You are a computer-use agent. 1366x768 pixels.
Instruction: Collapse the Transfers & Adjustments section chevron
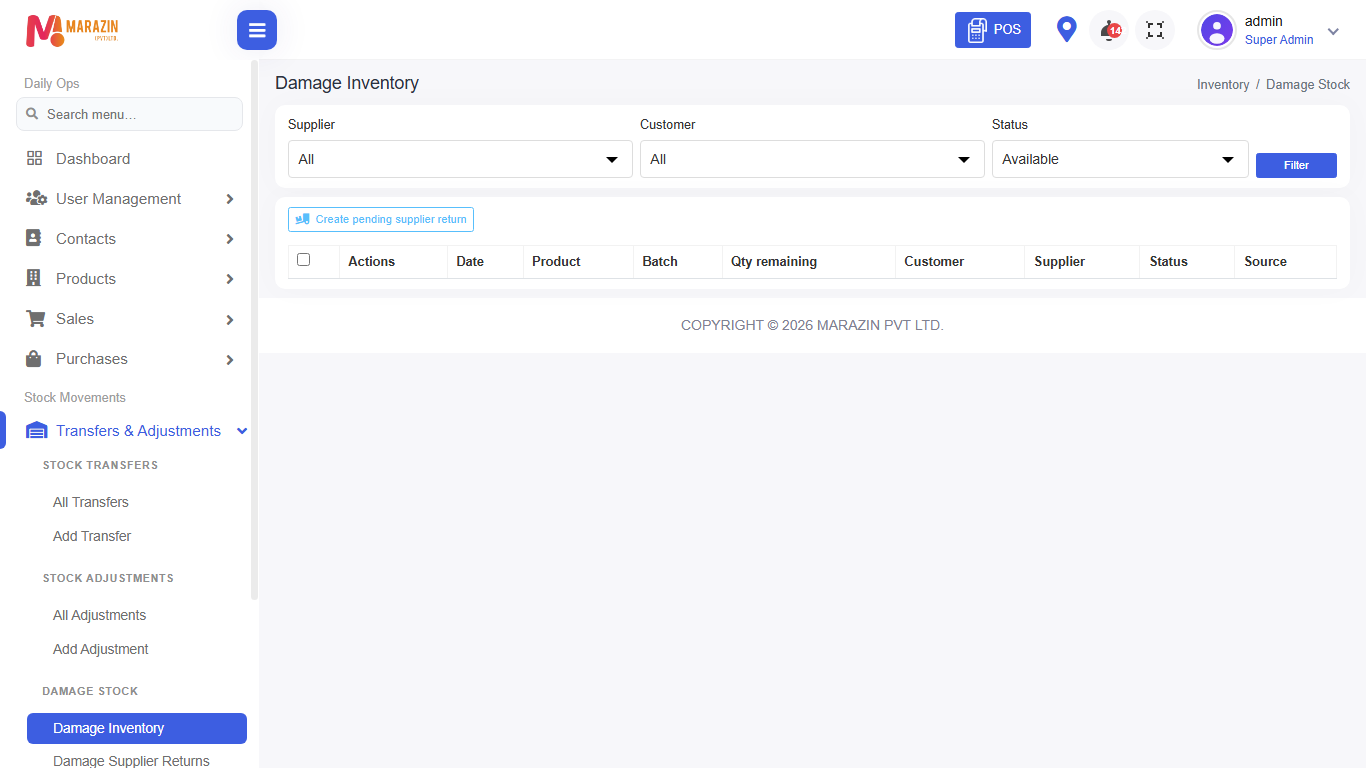(x=241, y=431)
